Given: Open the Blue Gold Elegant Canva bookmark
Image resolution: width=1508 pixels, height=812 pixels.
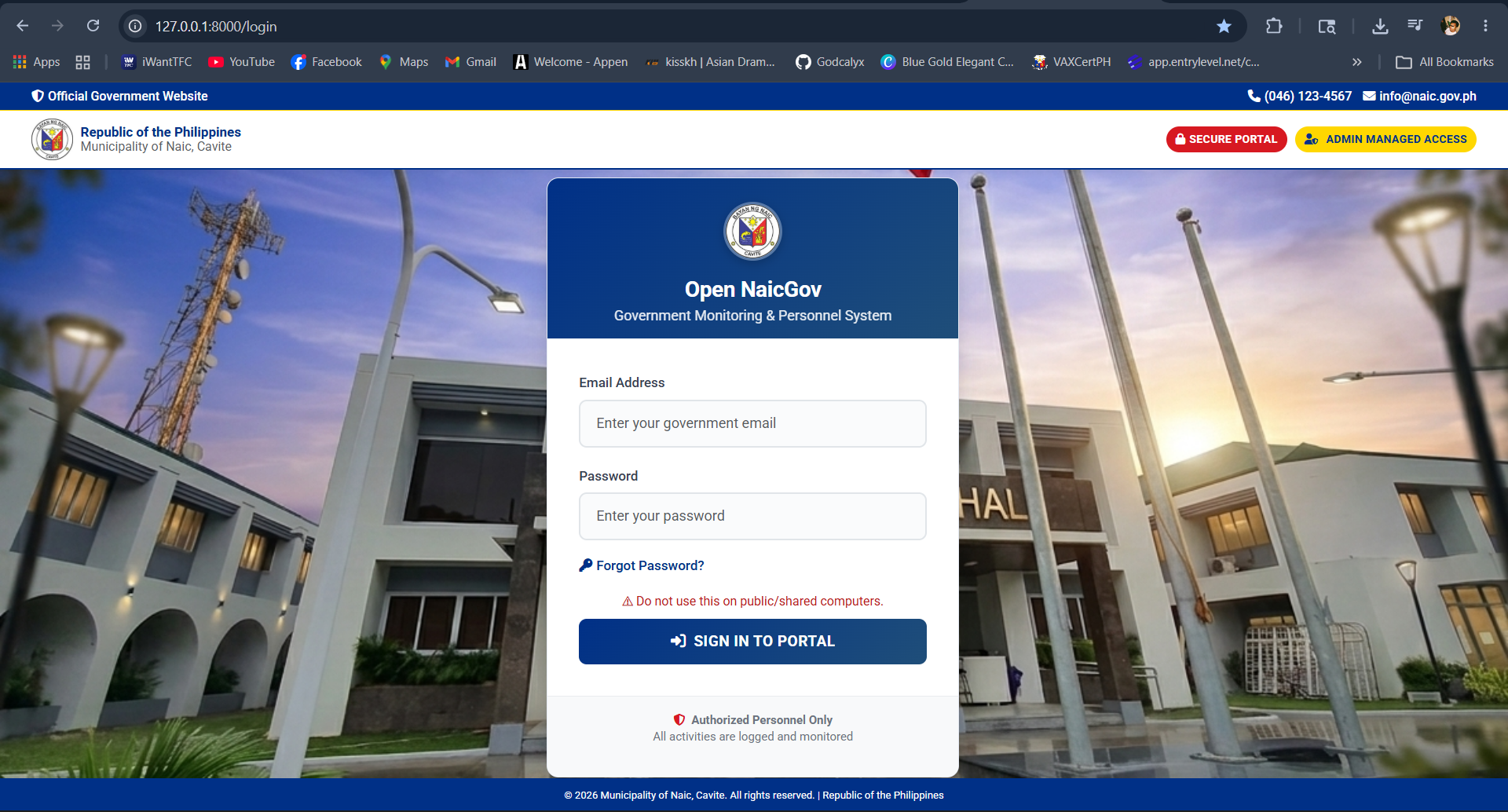Looking at the screenshot, I should 947,62.
